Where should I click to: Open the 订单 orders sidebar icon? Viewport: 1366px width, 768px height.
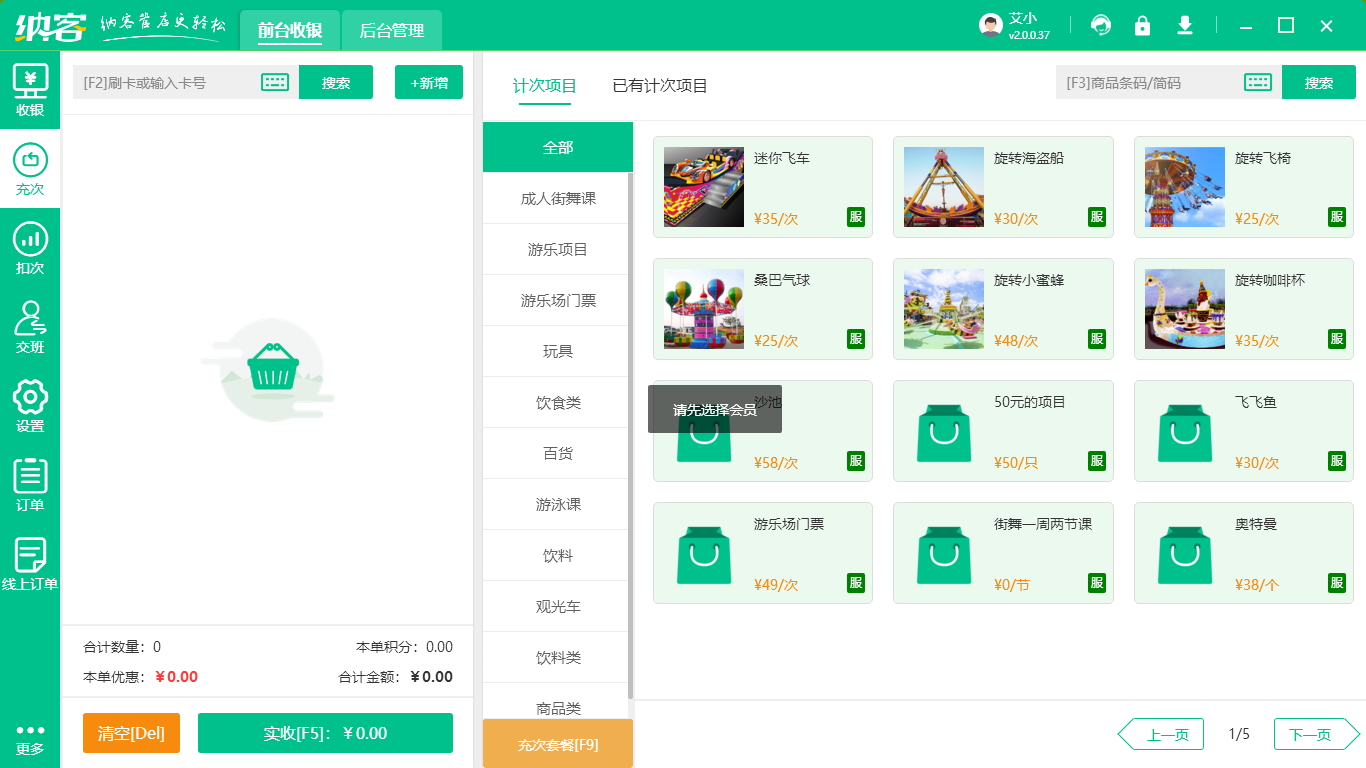point(30,485)
